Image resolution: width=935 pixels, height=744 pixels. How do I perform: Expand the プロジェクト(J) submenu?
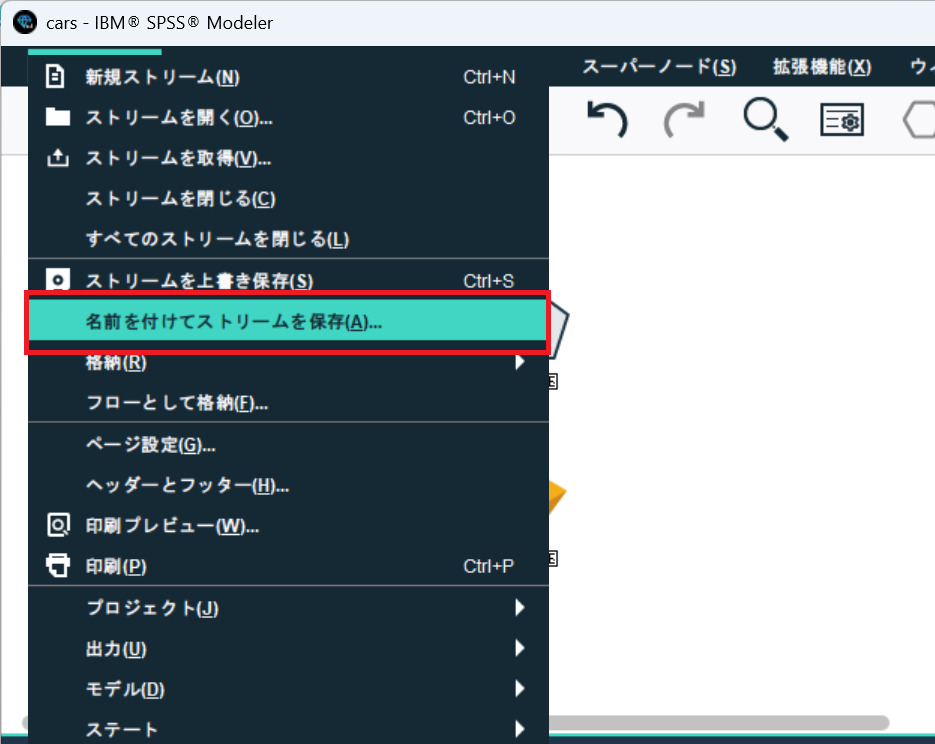pos(521,607)
